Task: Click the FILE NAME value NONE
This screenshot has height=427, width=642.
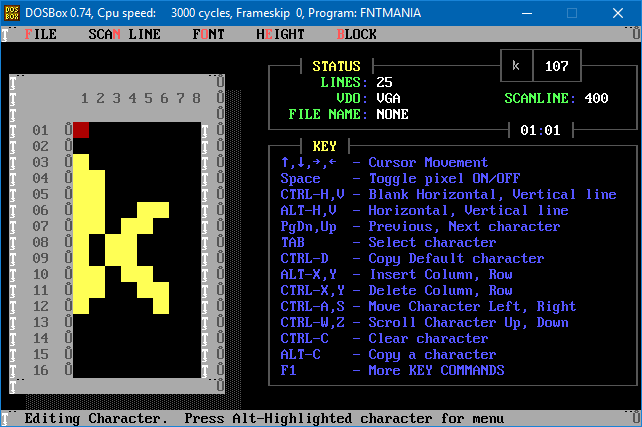Action: 392,115
